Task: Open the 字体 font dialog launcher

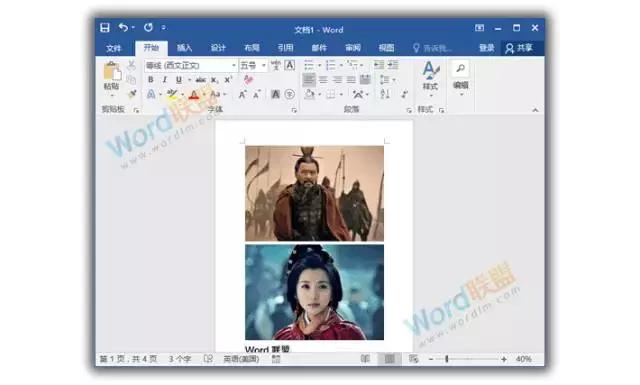Action: 294,110
